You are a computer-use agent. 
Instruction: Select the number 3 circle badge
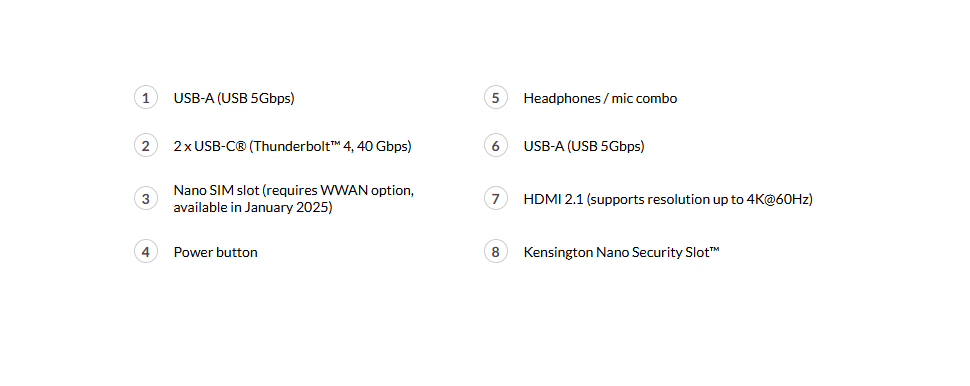[145, 199]
